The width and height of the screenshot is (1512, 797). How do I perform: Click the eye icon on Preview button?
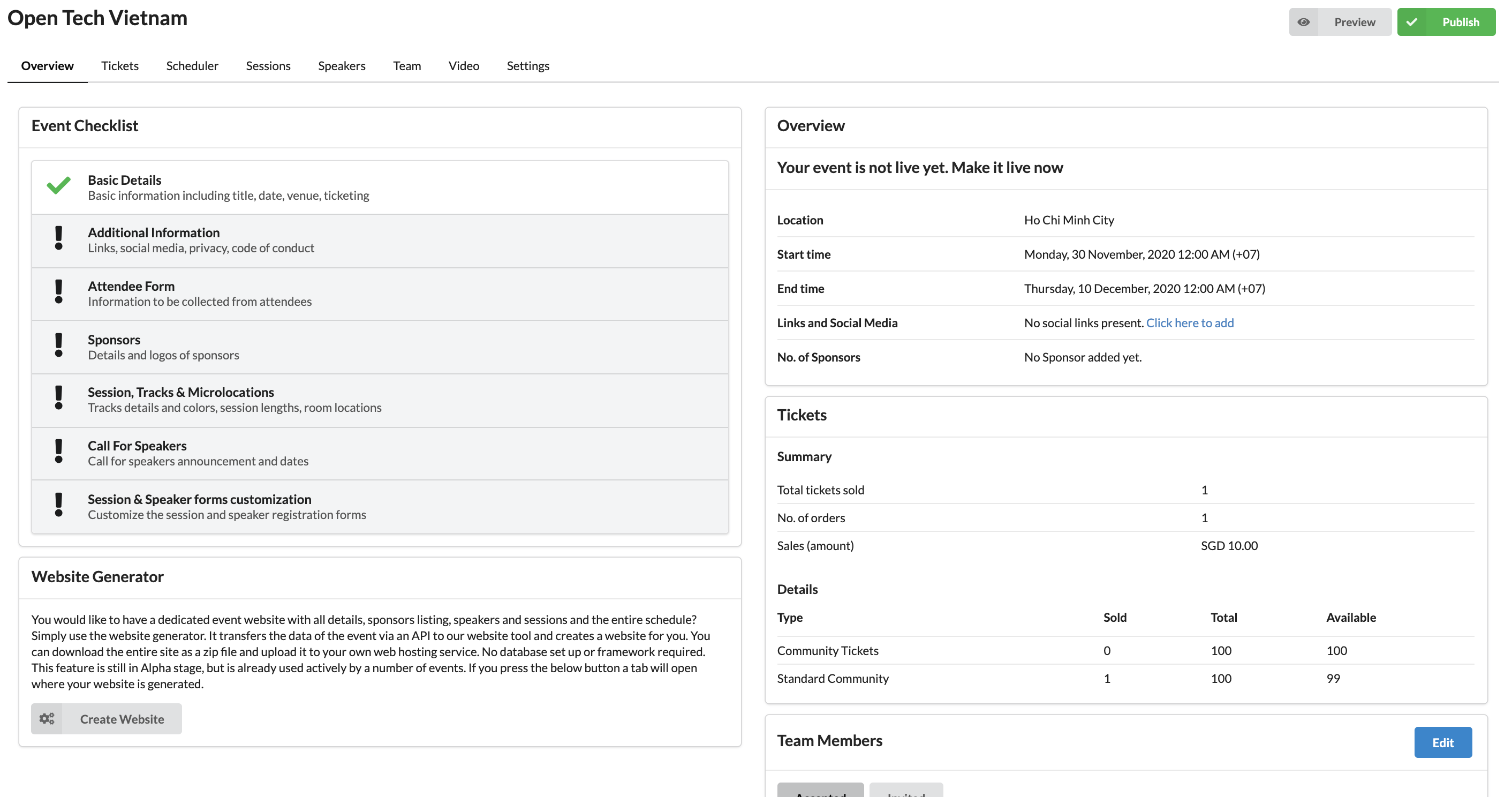coord(1303,22)
